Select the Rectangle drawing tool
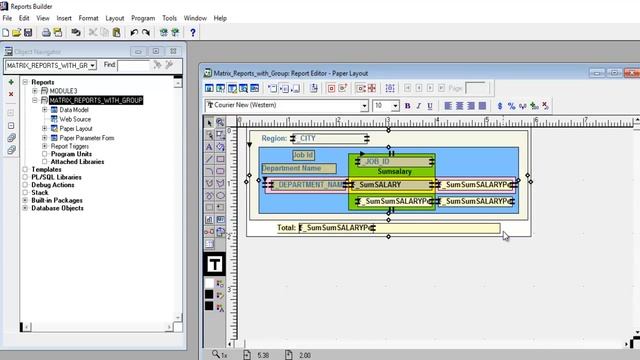640x360 pixels. [220, 159]
